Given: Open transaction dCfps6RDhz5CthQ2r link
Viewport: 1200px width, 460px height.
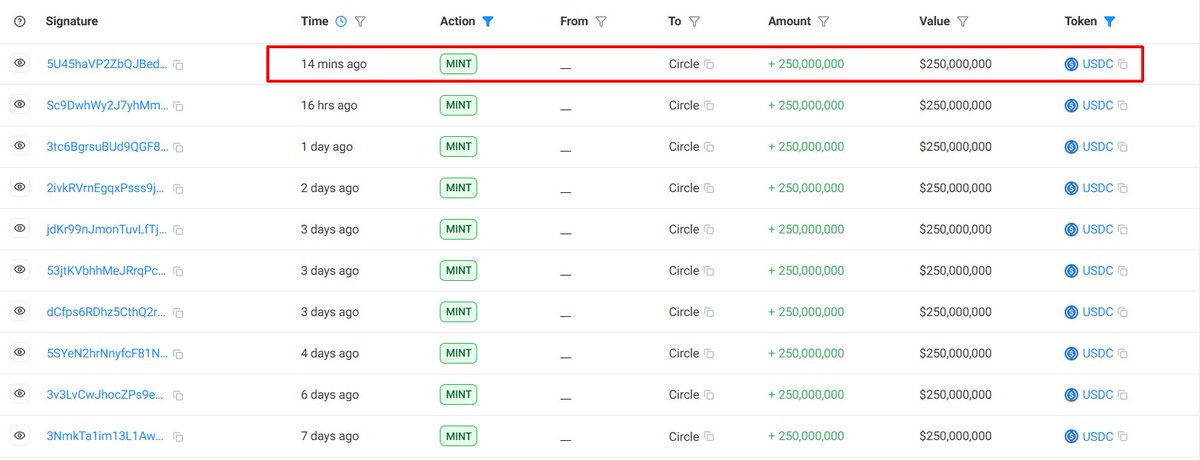Looking at the screenshot, I should click(107, 312).
